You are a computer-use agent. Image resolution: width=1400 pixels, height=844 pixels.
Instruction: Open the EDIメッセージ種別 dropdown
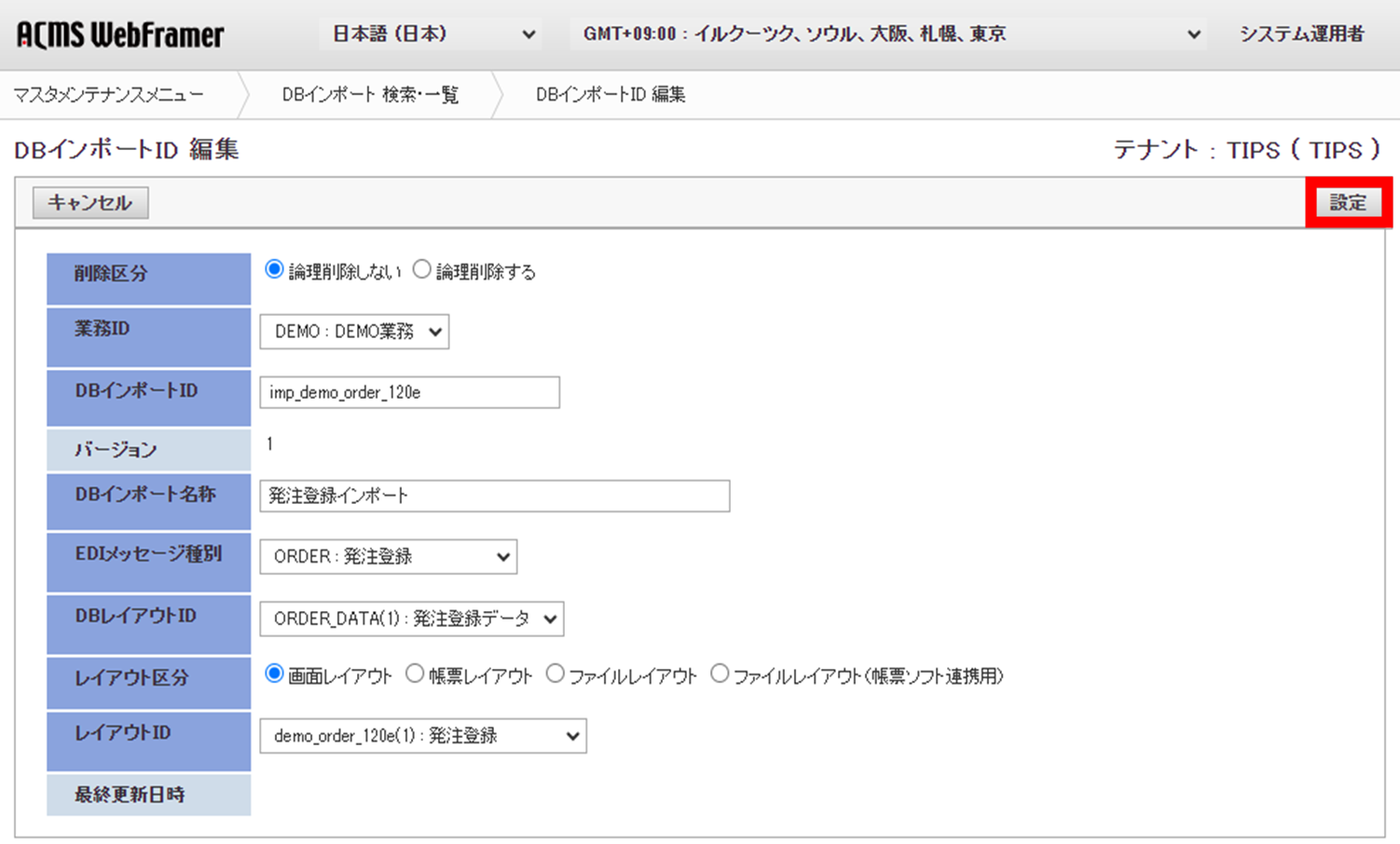(x=388, y=556)
